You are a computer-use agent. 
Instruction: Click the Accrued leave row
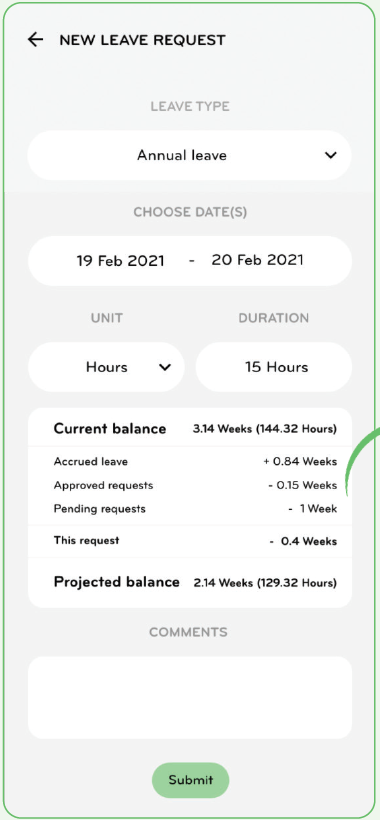[190, 462]
